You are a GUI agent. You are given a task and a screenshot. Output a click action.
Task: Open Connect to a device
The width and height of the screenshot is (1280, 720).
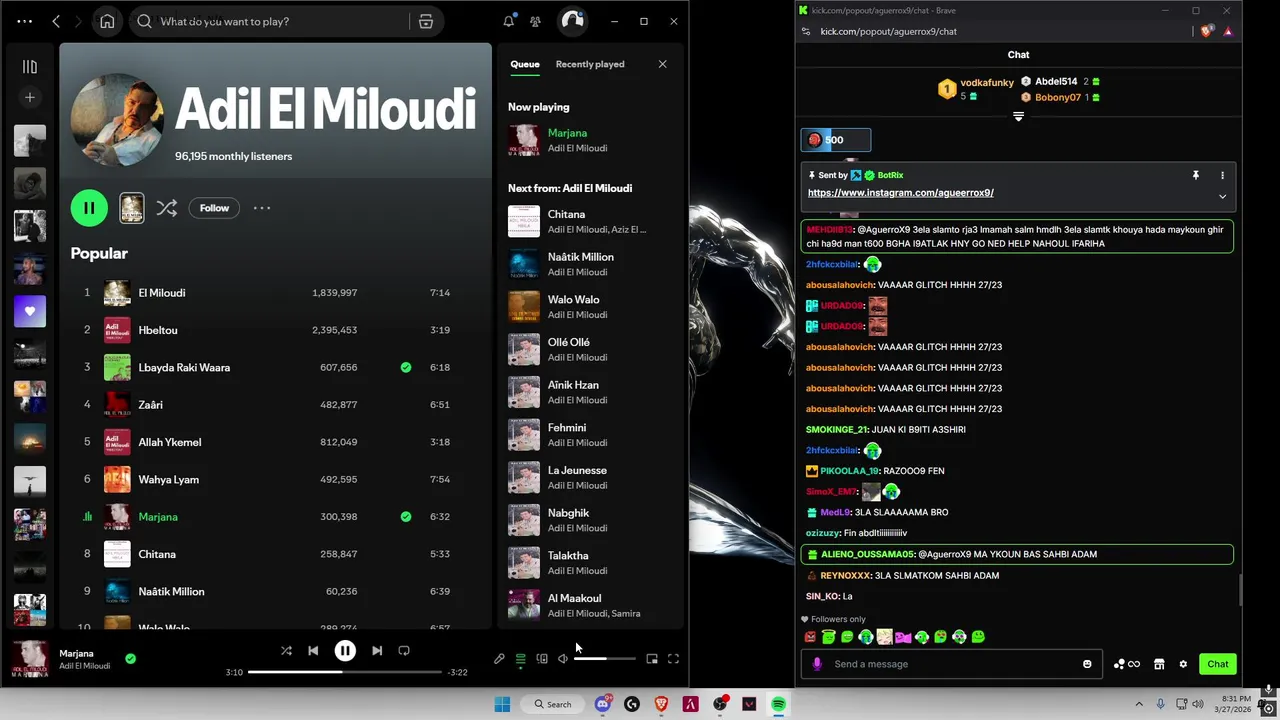pos(542,659)
